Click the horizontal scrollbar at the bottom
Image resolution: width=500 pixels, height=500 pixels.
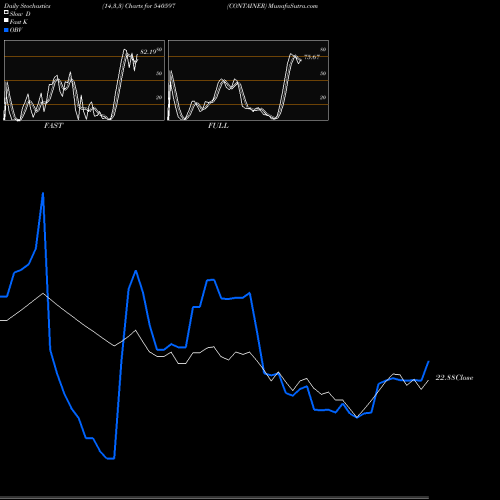coord(214,497)
